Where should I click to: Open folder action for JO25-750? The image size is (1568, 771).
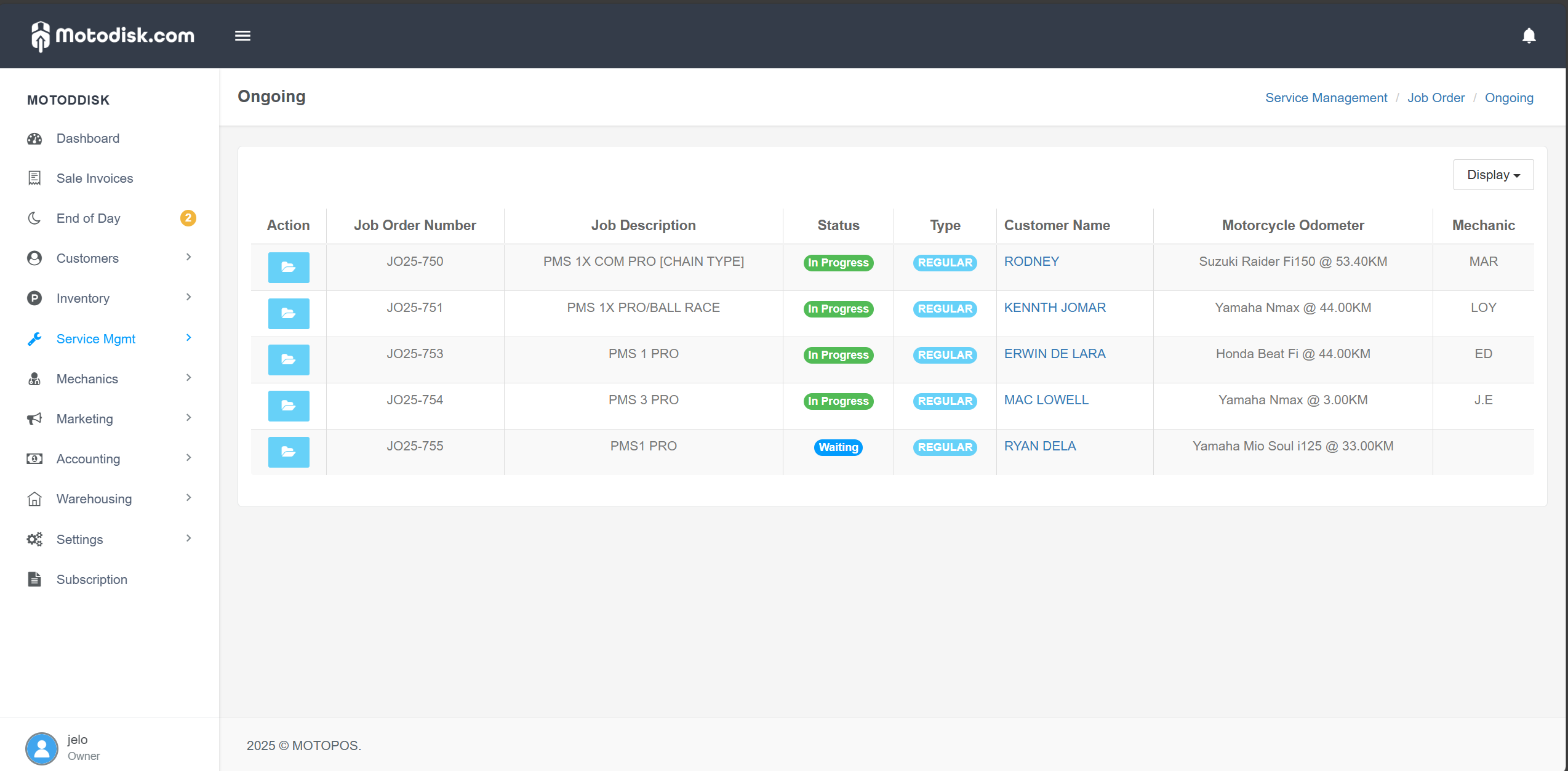tap(289, 267)
